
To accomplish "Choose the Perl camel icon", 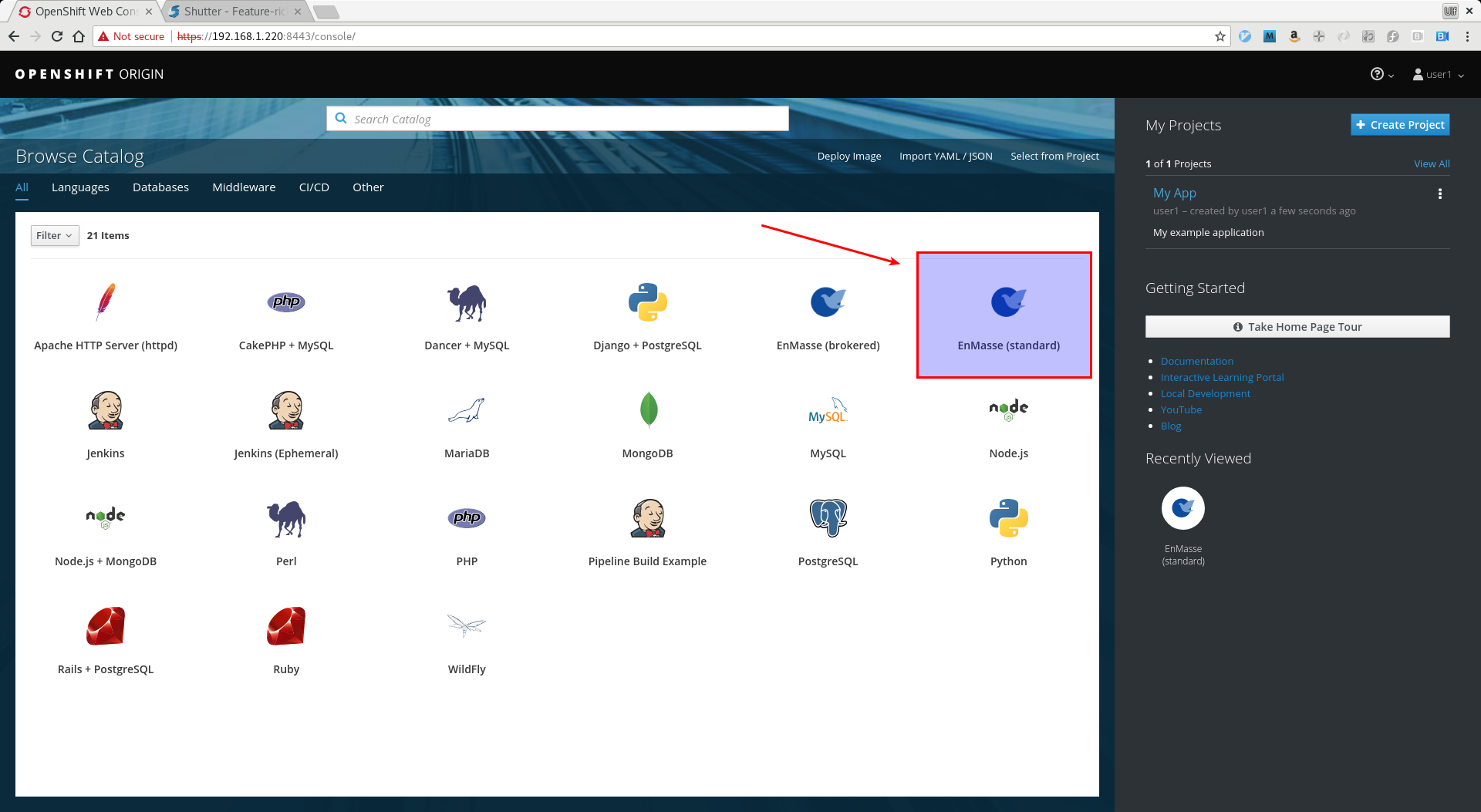I will [286, 518].
